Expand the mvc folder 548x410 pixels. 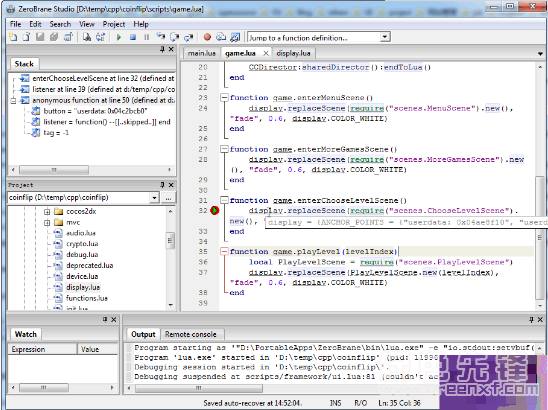click(47, 222)
